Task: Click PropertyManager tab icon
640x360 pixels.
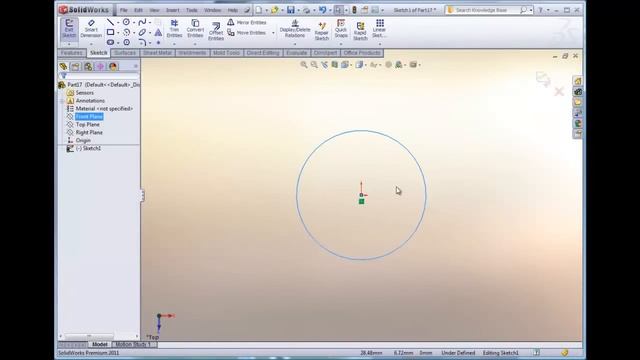Action: 76,67
